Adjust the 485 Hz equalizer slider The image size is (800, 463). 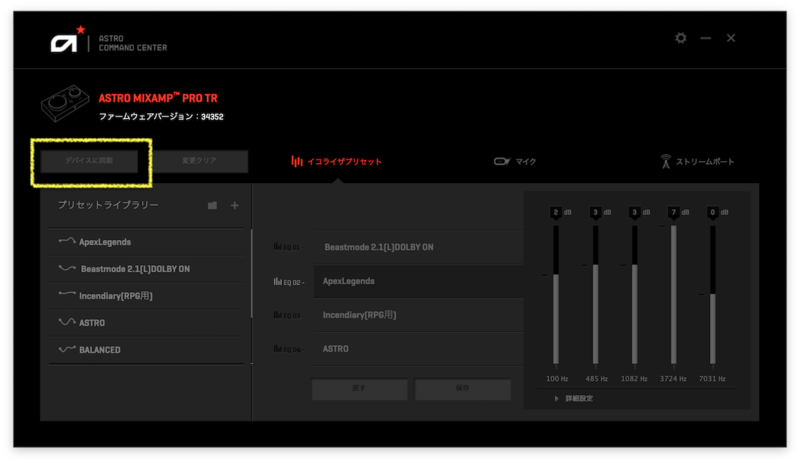pos(595,295)
